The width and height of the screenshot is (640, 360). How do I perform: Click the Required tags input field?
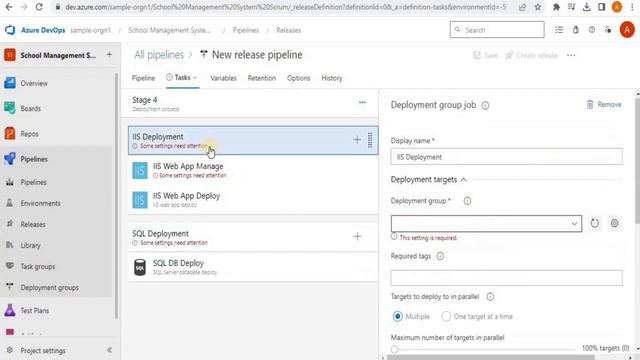pos(506,278)
